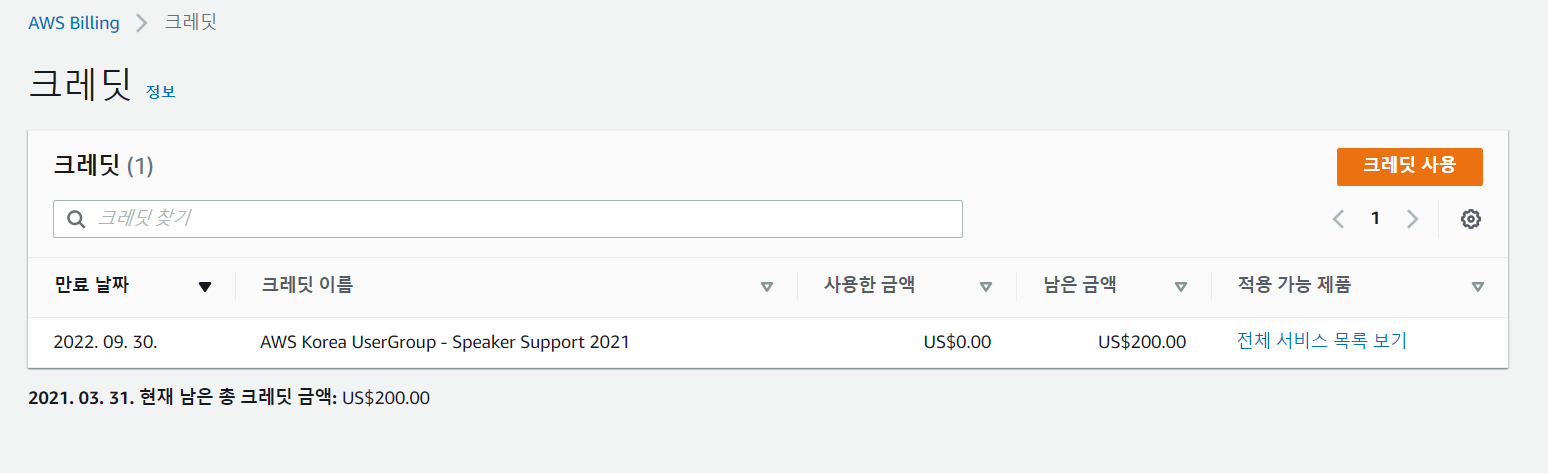Click the US$0.00 used amount cell
1548x473 pixels.
[957, 342]
